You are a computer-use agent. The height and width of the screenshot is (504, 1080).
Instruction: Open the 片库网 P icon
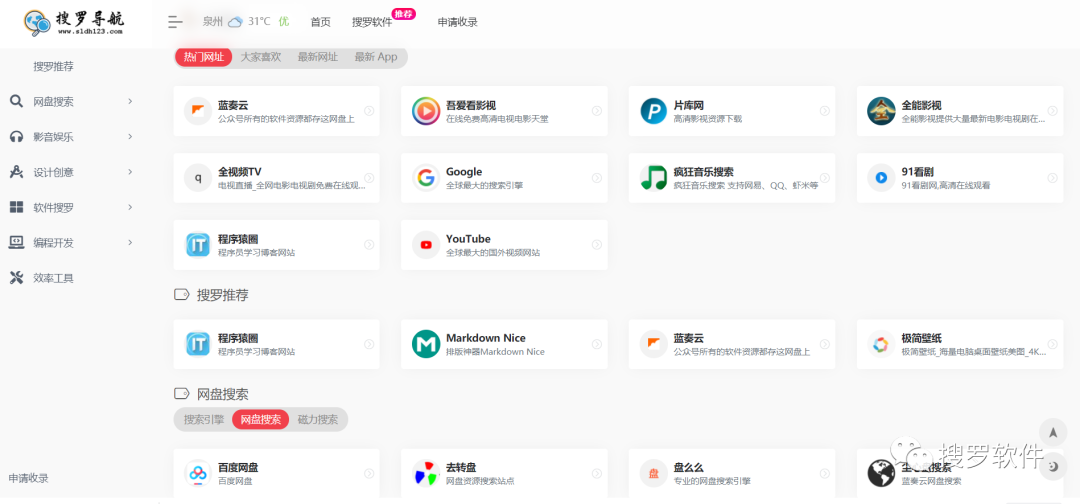654,111
